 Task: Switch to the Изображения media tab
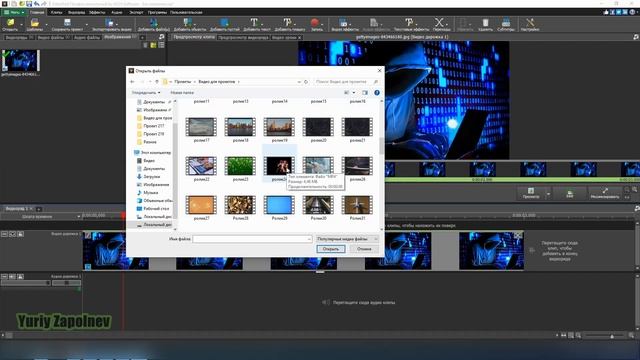pyautogui.click(x=120, y=37)
